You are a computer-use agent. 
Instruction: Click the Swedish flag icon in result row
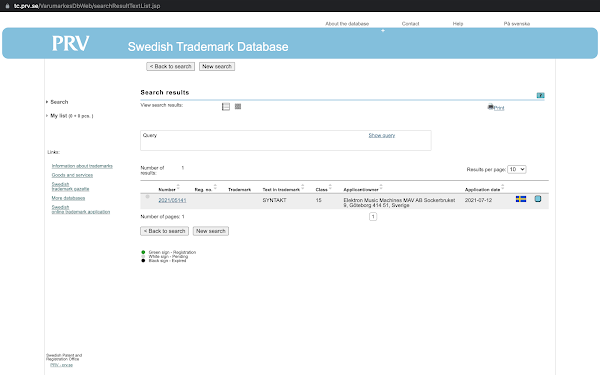[x=521, y=199]
